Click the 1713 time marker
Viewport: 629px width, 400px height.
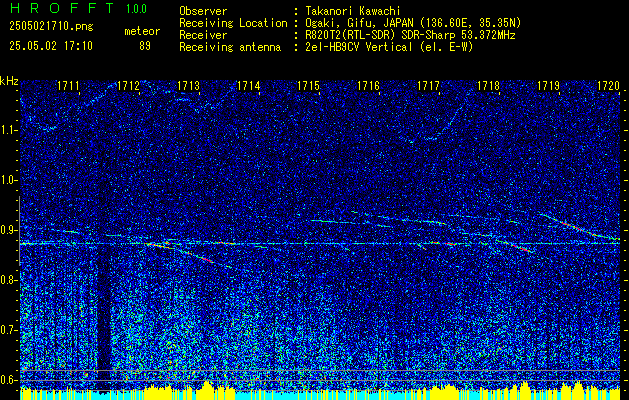point(188,85)
